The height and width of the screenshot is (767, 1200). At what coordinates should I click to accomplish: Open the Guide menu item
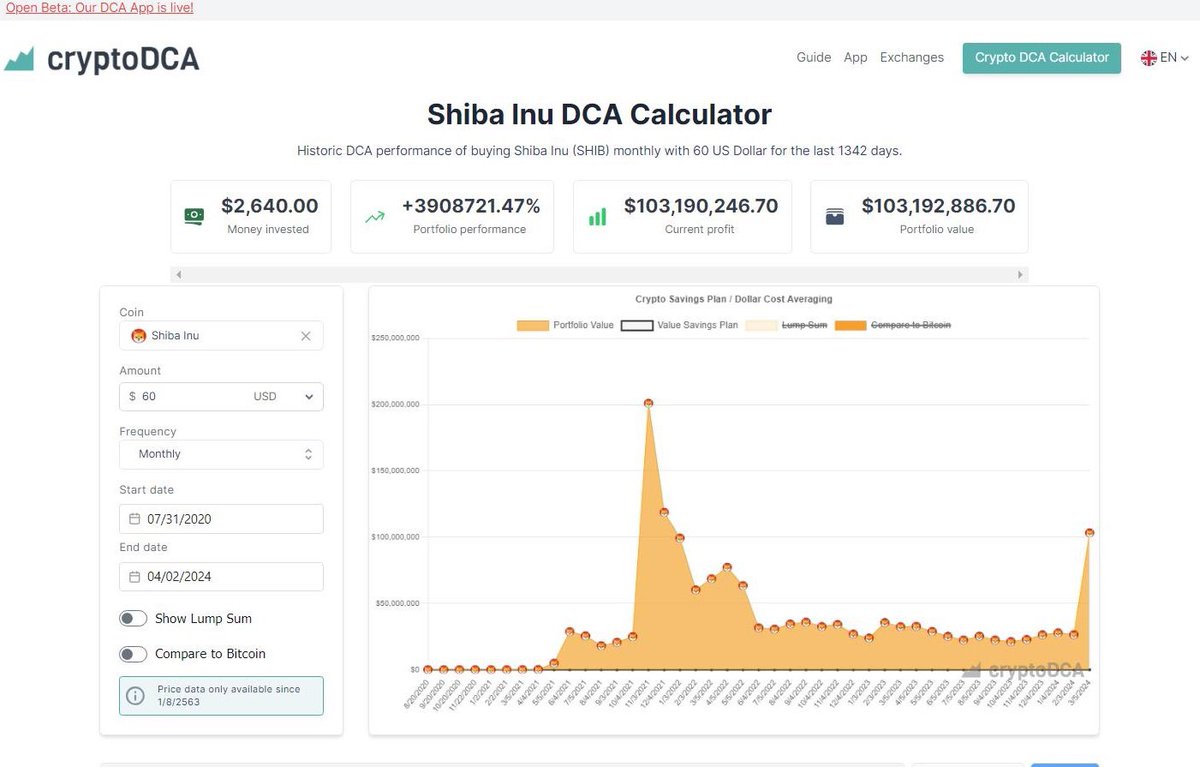coord(814,58)
